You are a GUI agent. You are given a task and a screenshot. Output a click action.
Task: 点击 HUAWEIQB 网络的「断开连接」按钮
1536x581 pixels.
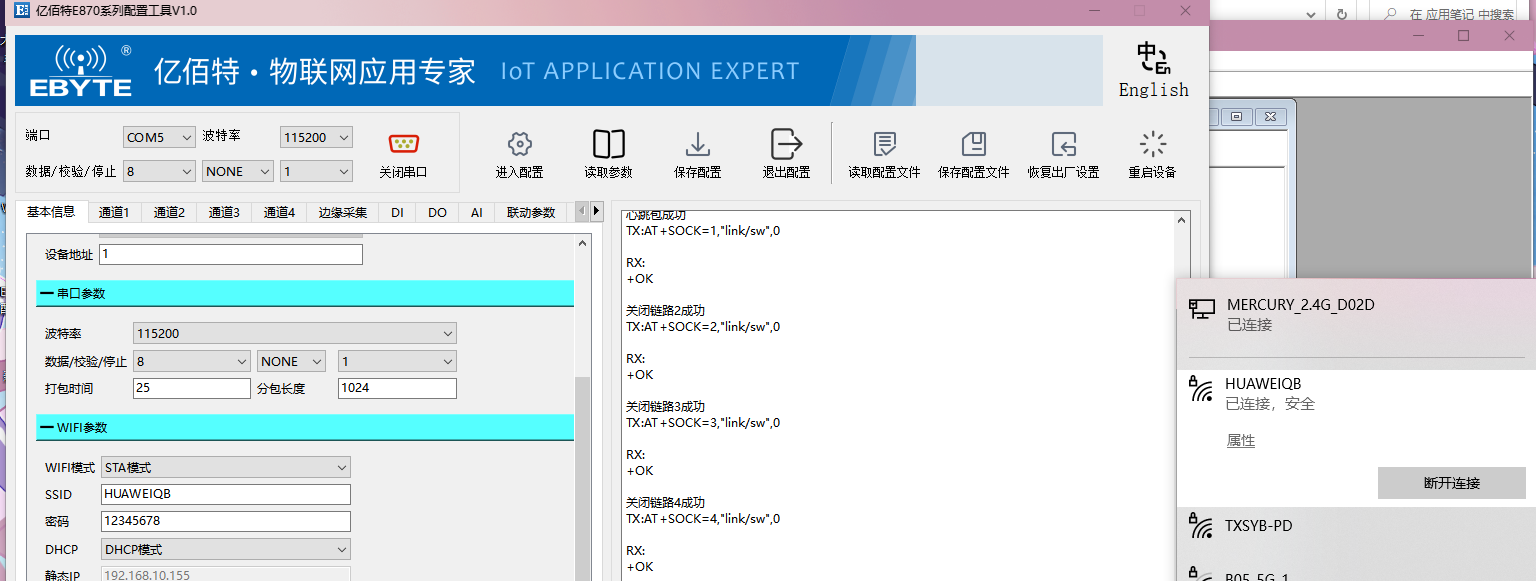1451,483
